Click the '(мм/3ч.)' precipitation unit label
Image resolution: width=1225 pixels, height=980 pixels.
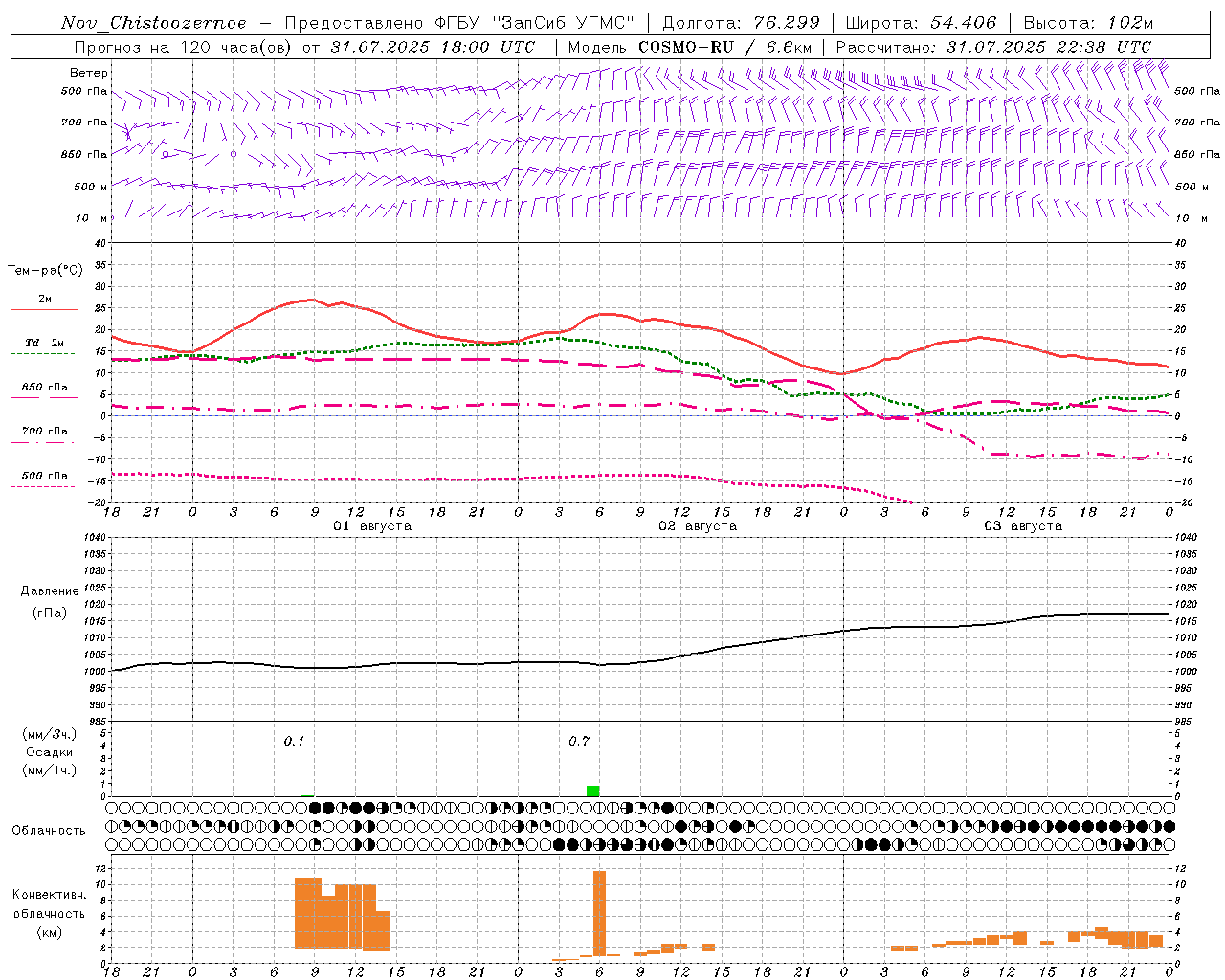pyautogui.click(x=50, y=734)
